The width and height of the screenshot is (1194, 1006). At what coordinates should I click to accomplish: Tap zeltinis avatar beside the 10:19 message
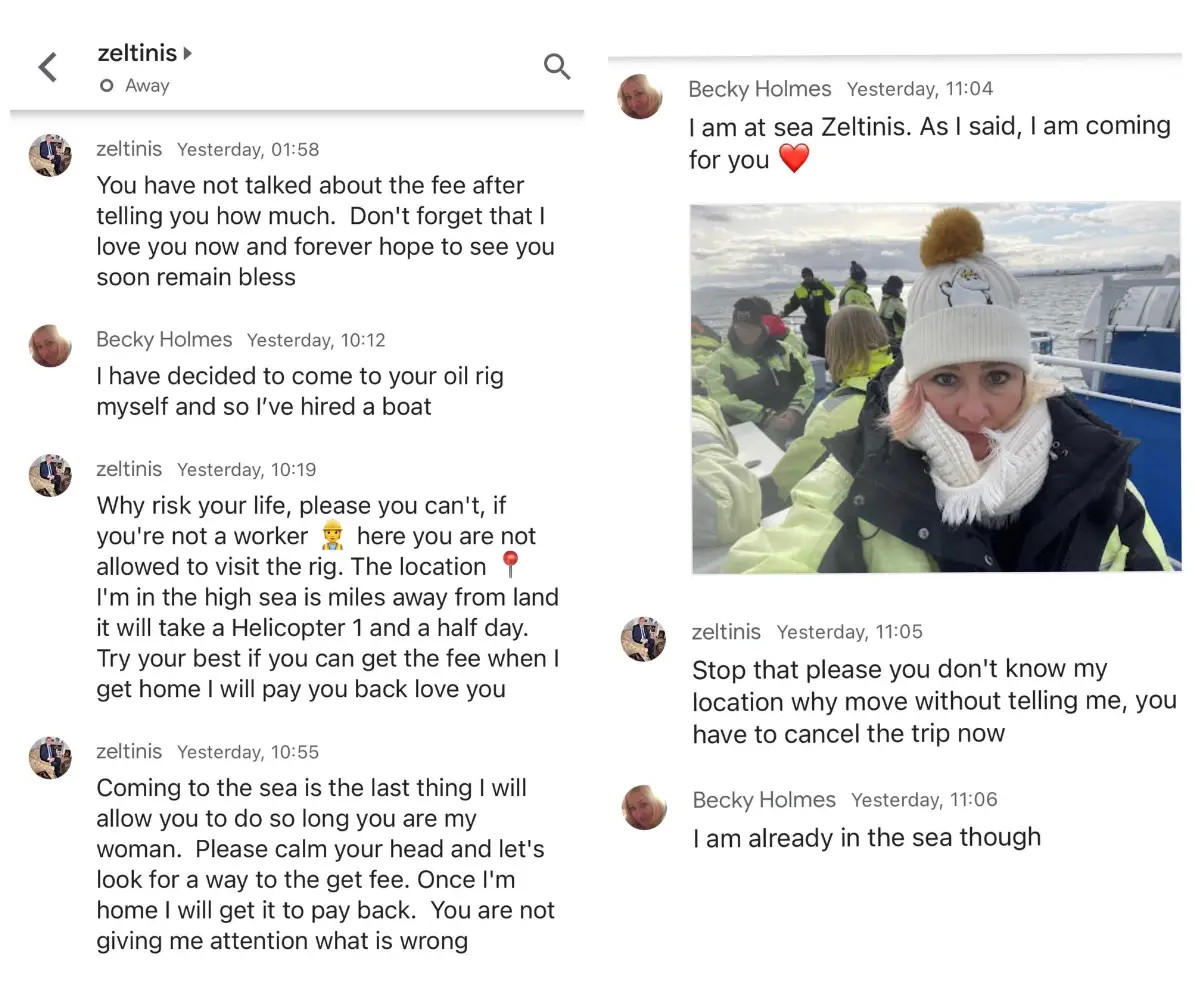click(x=50, y=475)
